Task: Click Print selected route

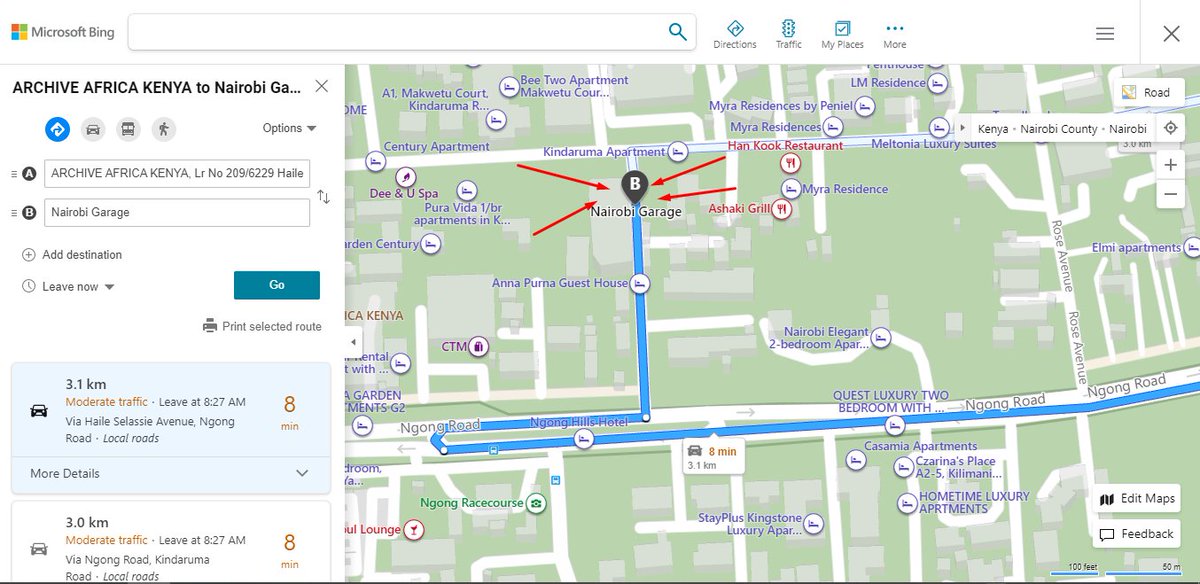Action: pos(262,326)
